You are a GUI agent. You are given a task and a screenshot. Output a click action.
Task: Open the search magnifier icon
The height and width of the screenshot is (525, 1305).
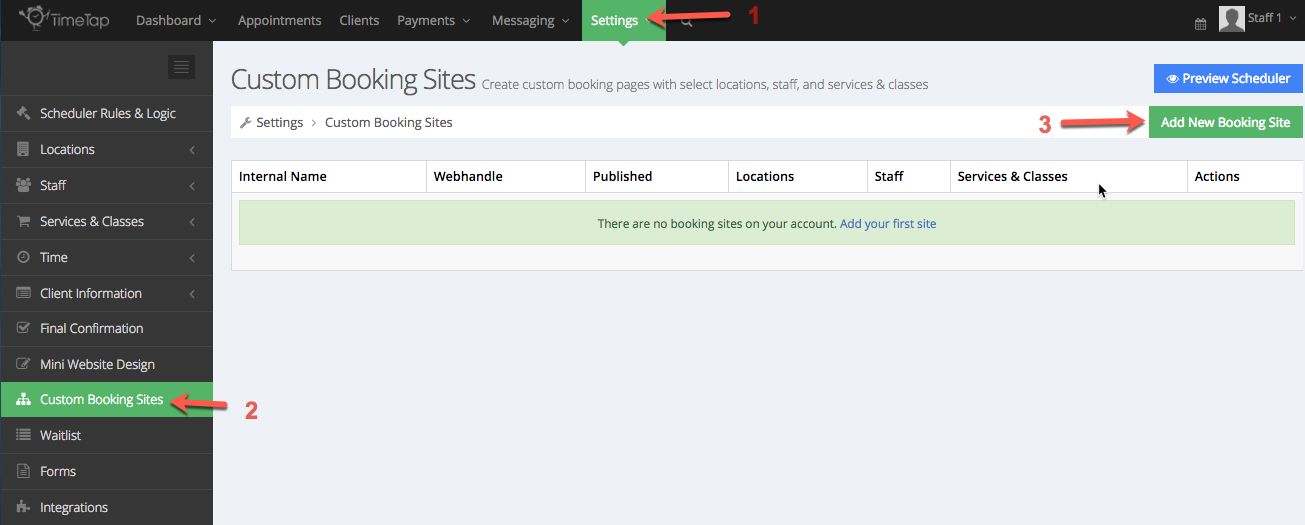[687, 21]
